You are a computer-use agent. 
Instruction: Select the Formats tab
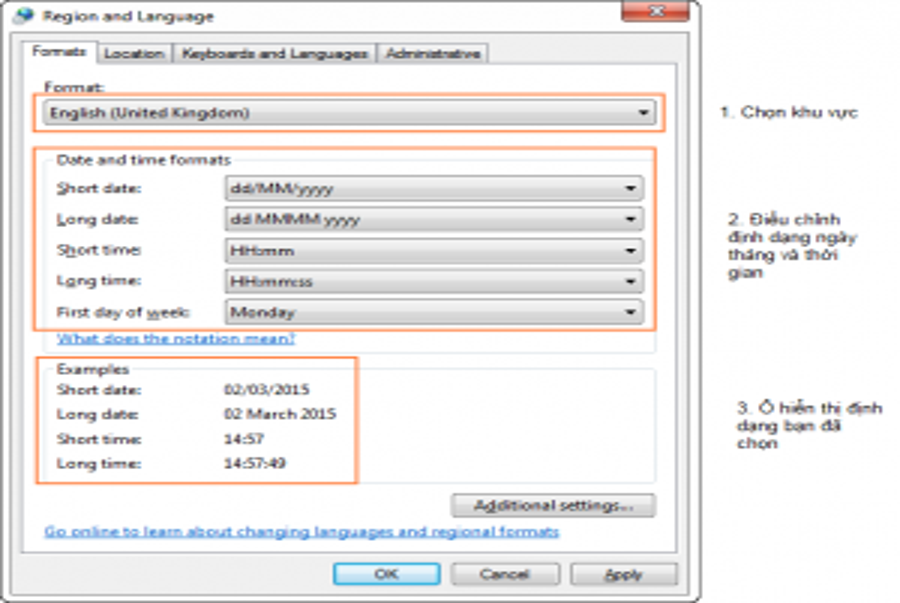click(59, 51)
